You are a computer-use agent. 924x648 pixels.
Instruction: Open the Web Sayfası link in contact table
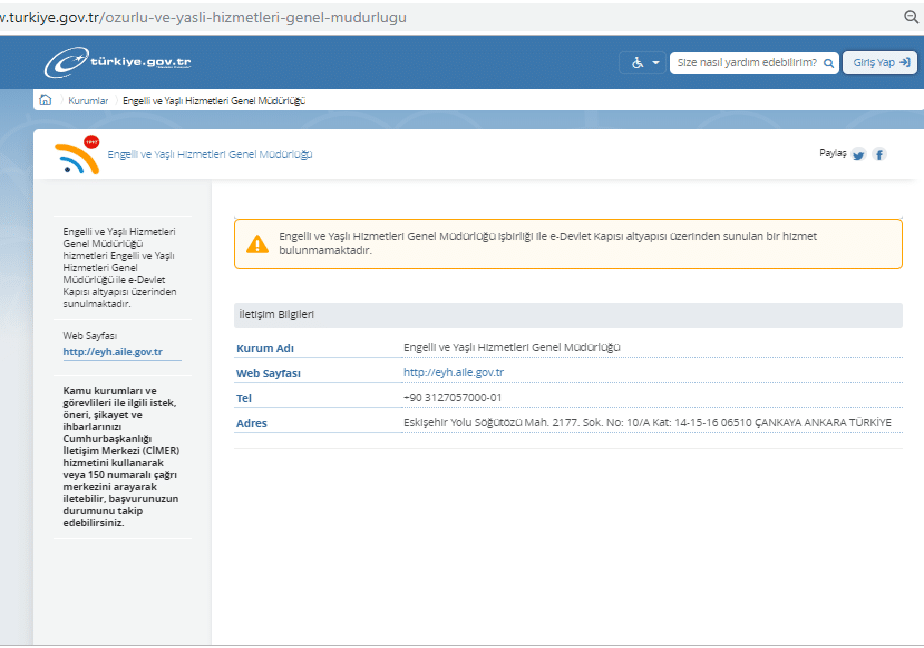pos(453,372)
